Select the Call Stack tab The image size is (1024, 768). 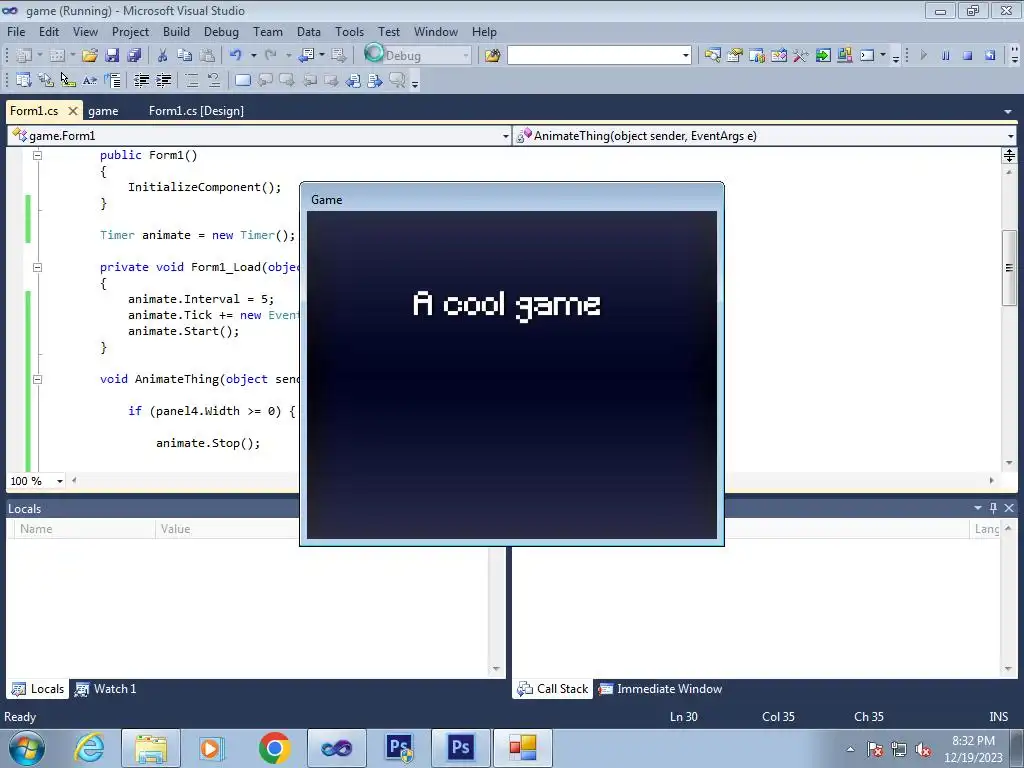552,689
